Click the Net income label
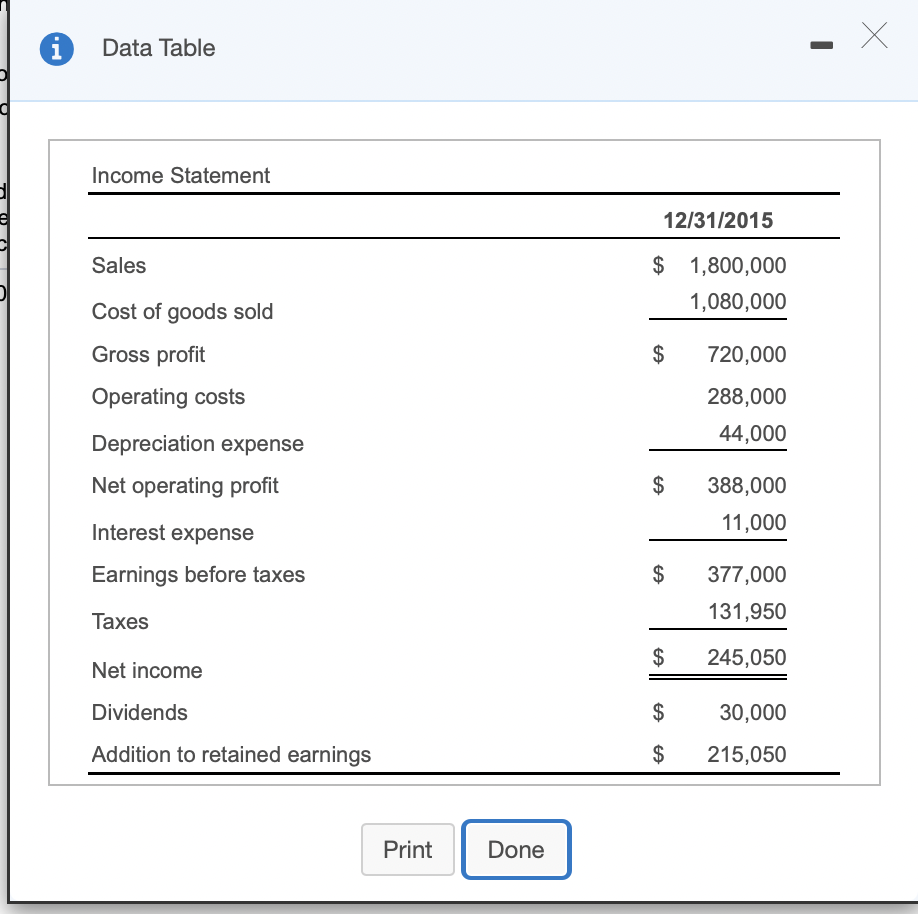Image resolution: width=918 pixels, height=914 pixels. (147, 670)
